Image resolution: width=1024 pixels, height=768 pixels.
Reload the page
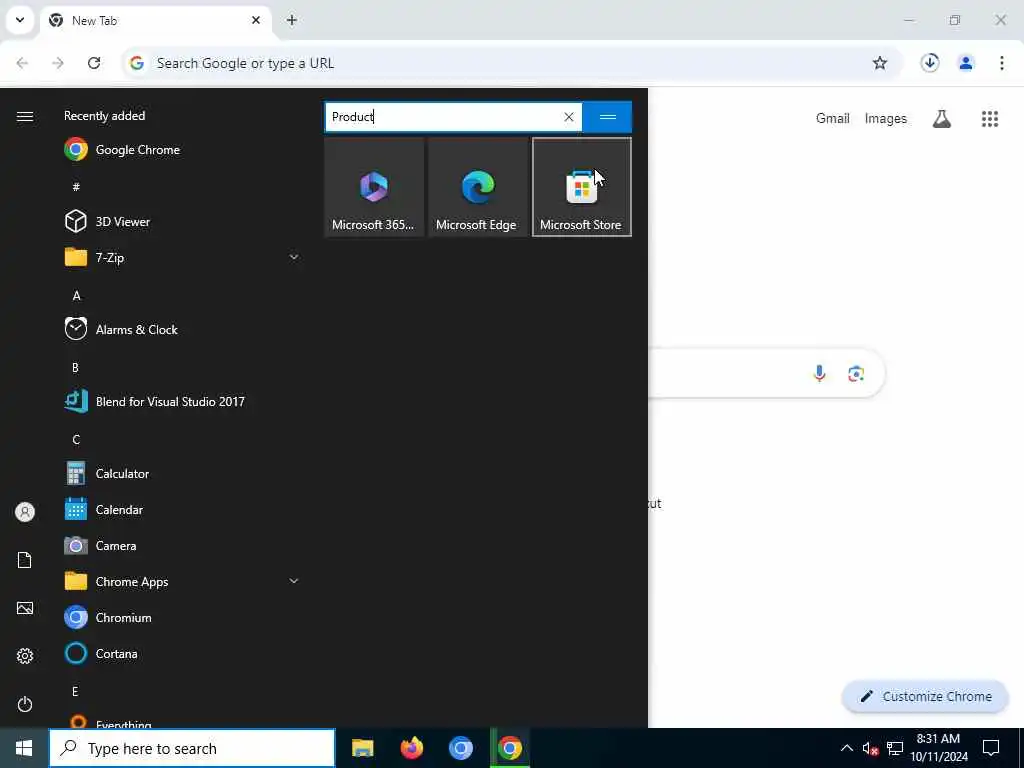click(94, 63)
